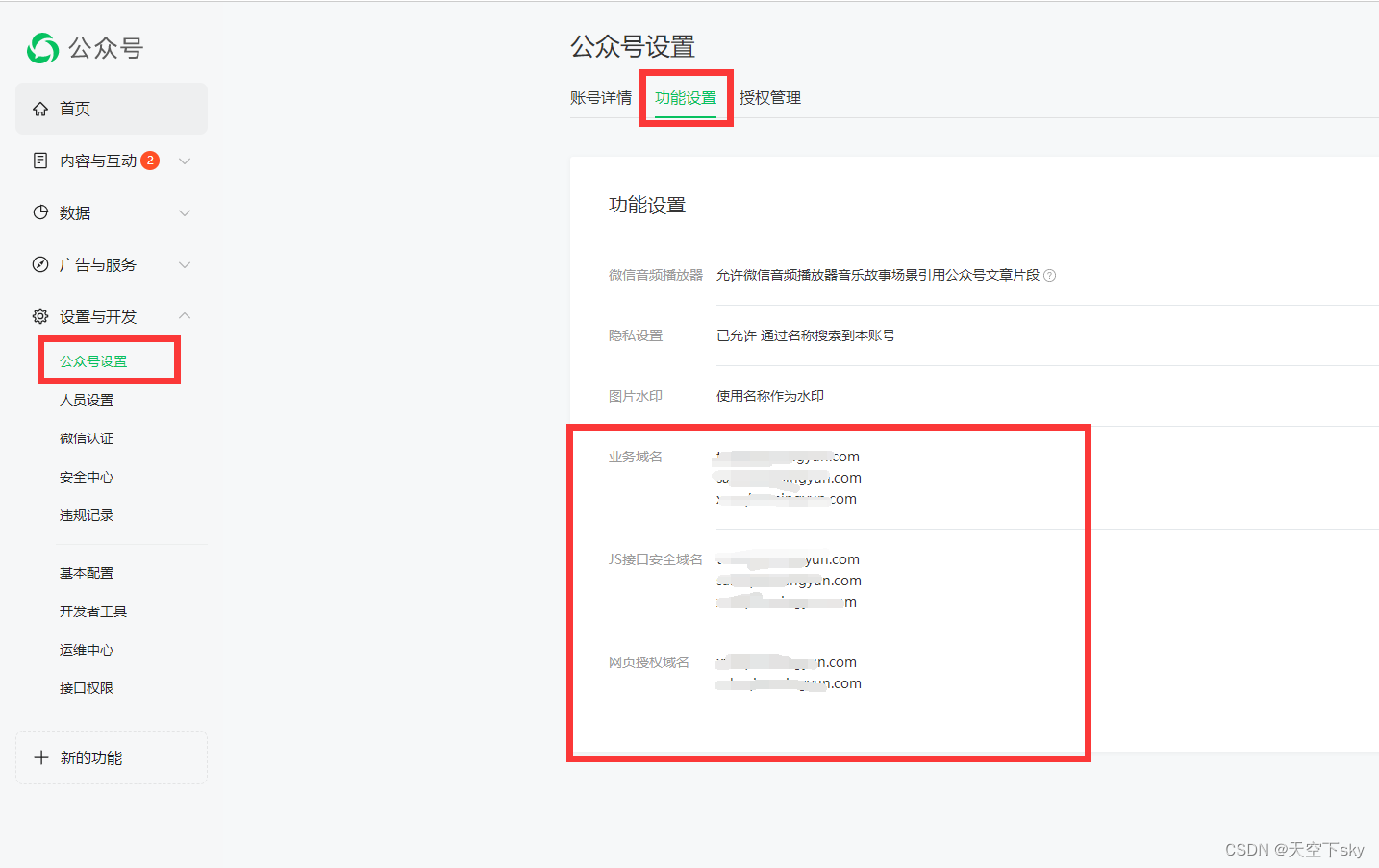Click the 图片水印 row label
The image size is (1379, 868).
click(636, 396)
